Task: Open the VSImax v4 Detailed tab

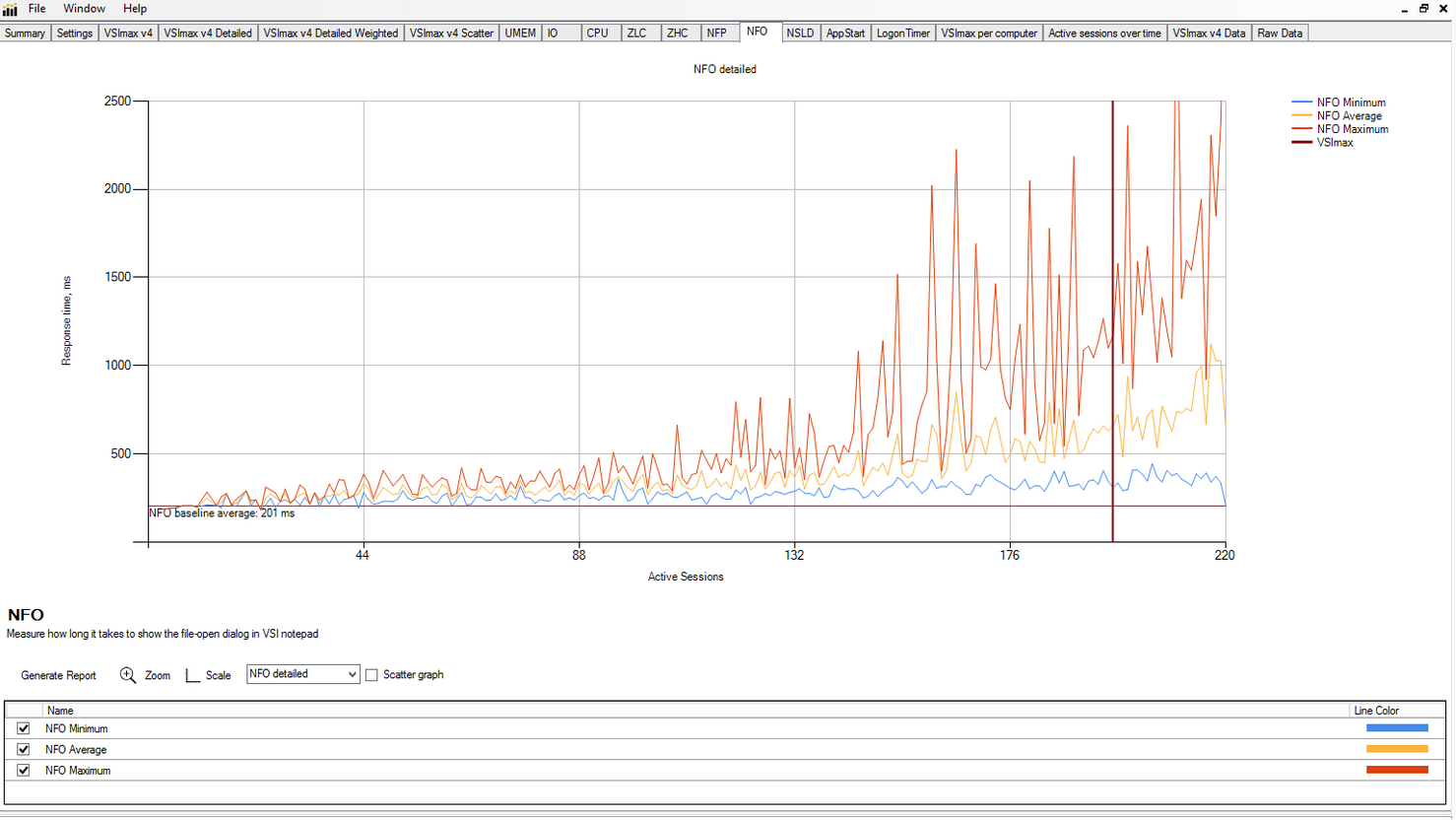Action: (207, 34)
